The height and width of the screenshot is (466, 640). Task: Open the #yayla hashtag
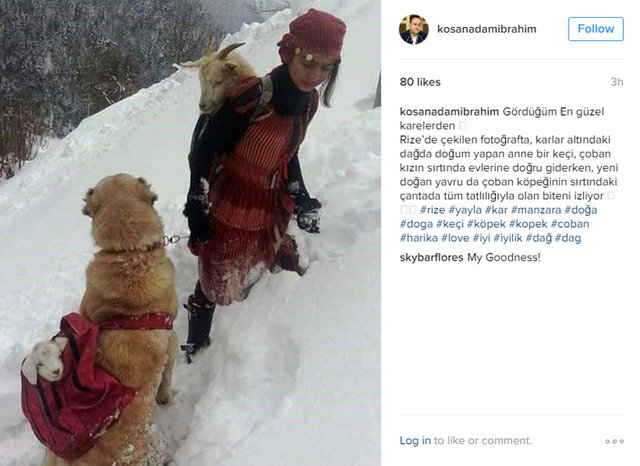tap(465, 210)
